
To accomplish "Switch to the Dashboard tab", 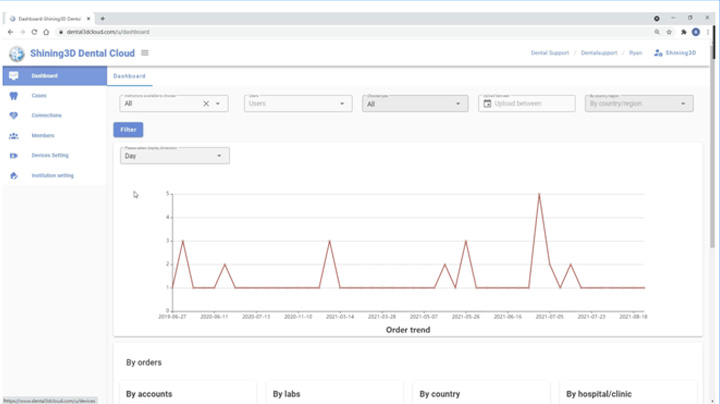I will pyautogui.click(x=128, y=76).
